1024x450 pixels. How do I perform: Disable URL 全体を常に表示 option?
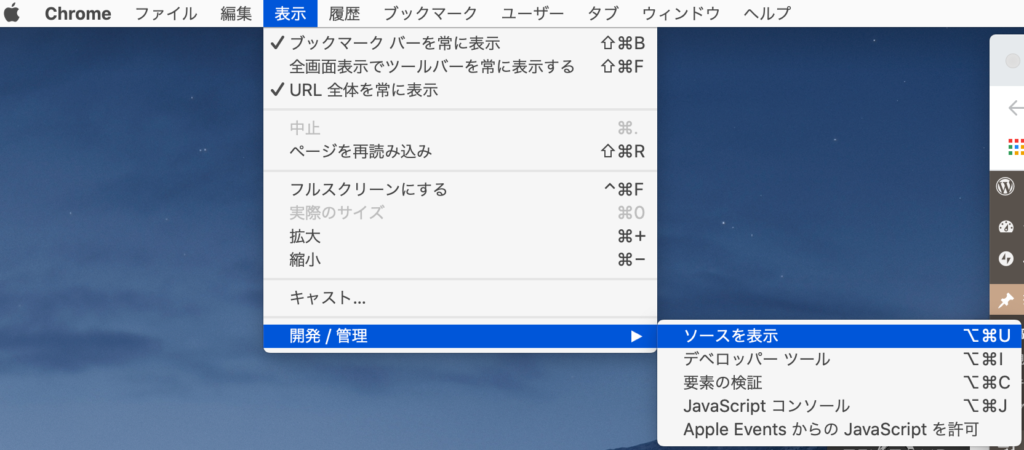(x=363, y=90)
